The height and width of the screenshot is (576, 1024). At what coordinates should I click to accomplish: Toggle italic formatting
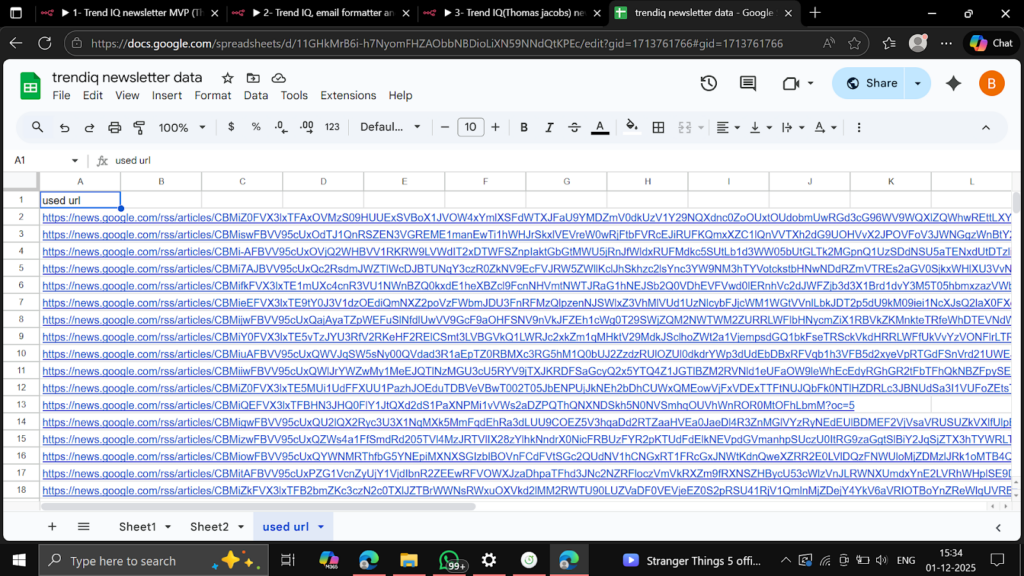[x=549, y=127]
